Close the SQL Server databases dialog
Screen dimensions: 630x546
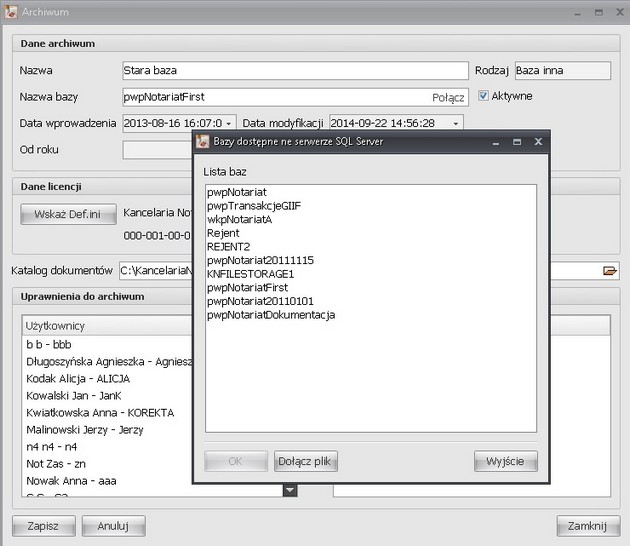[x=537, y=142]
